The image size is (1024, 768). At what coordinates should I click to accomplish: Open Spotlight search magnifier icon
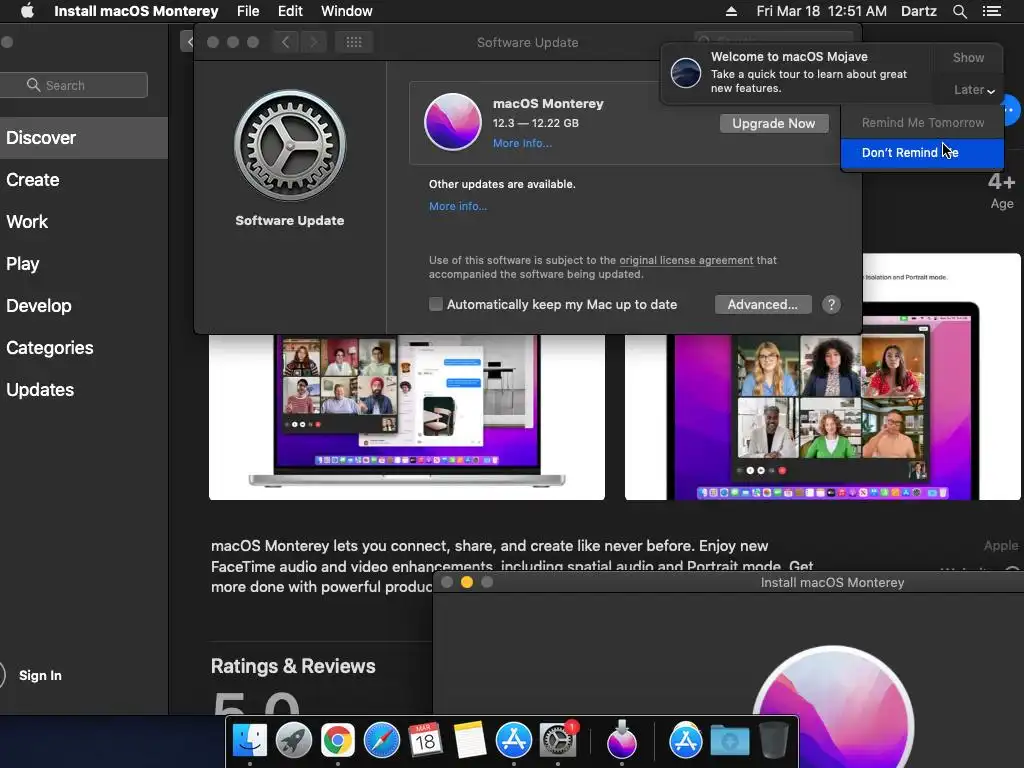(959, 11)
